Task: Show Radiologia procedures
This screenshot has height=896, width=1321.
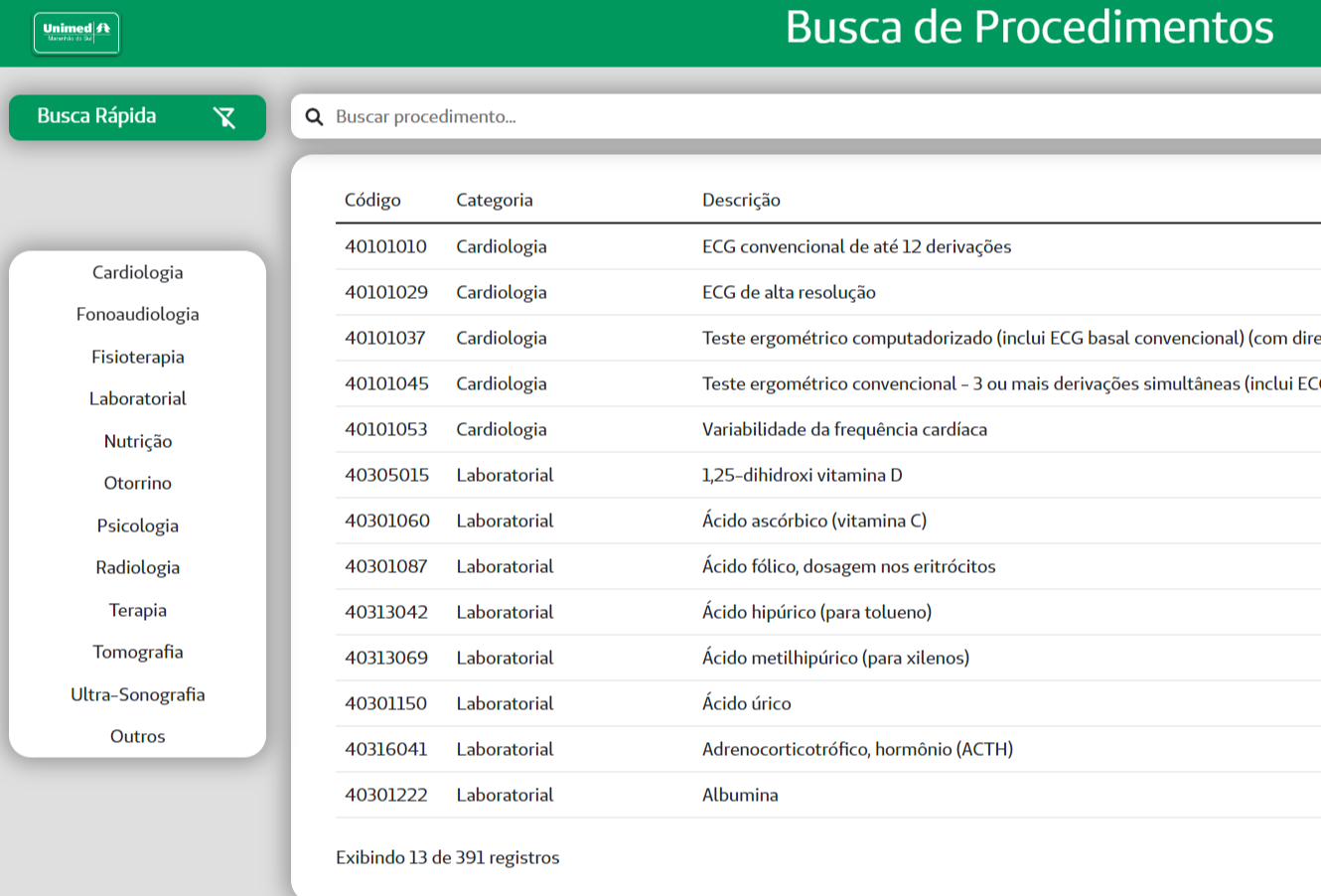Action: click(x=137, y=567)
